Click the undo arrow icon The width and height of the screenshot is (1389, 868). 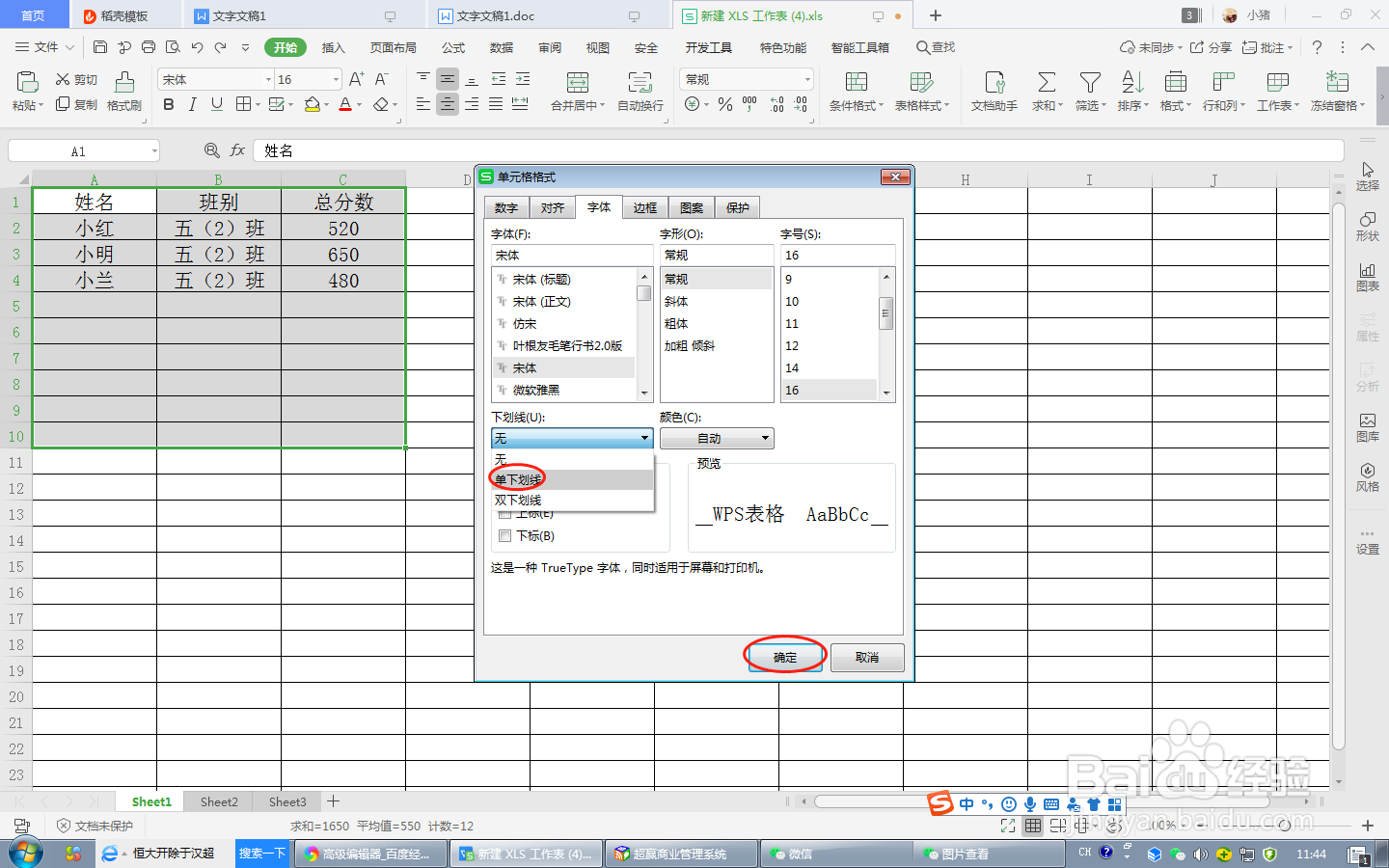click(x=197, y=47)
